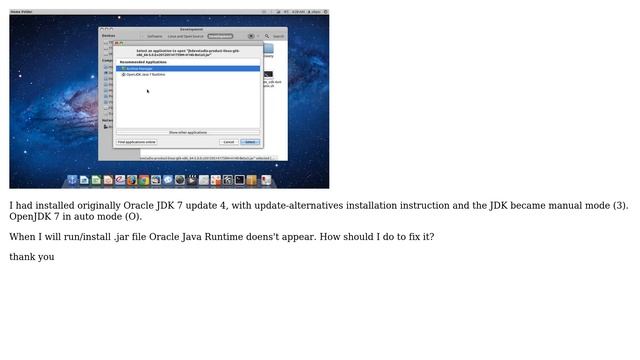
Task: Cancel the application chooser dialog
Action: 229,142
